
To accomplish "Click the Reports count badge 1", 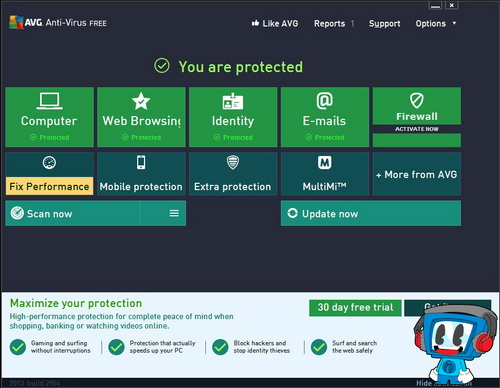I will point(352,24).
